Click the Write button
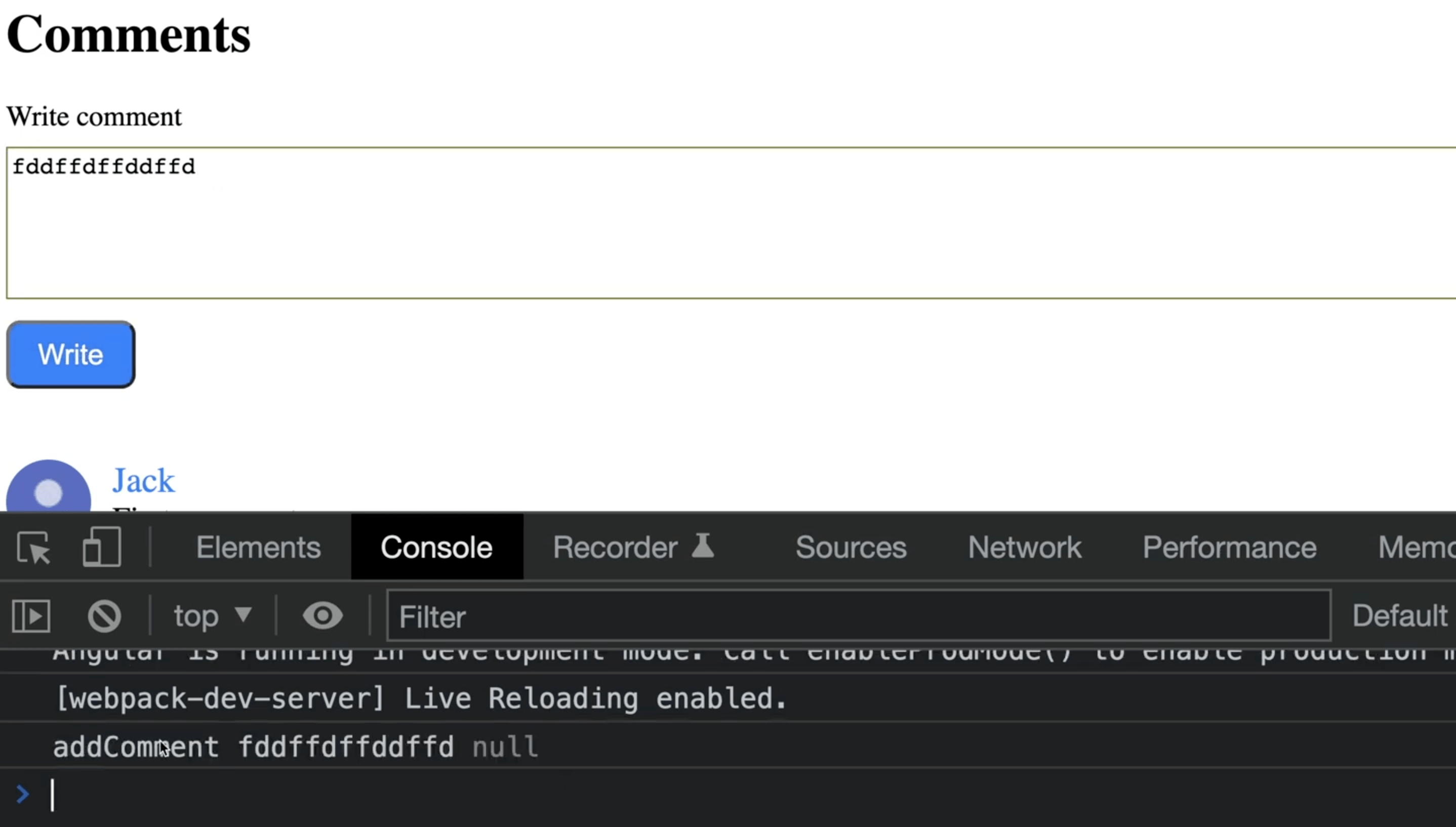 pyautogui.click(x=70, y=354)
